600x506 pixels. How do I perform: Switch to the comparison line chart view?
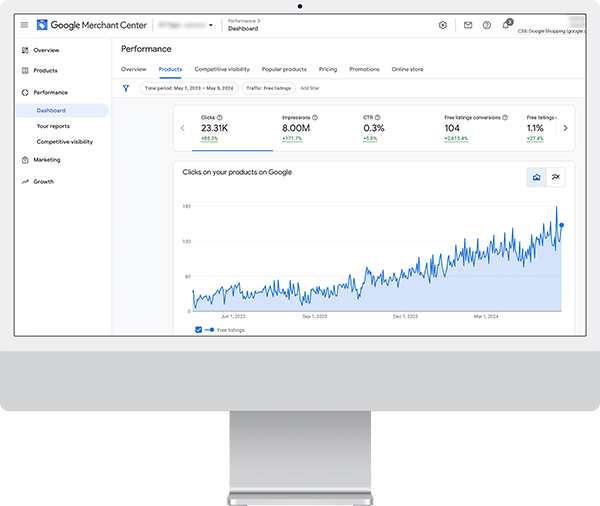click(556, 177)
